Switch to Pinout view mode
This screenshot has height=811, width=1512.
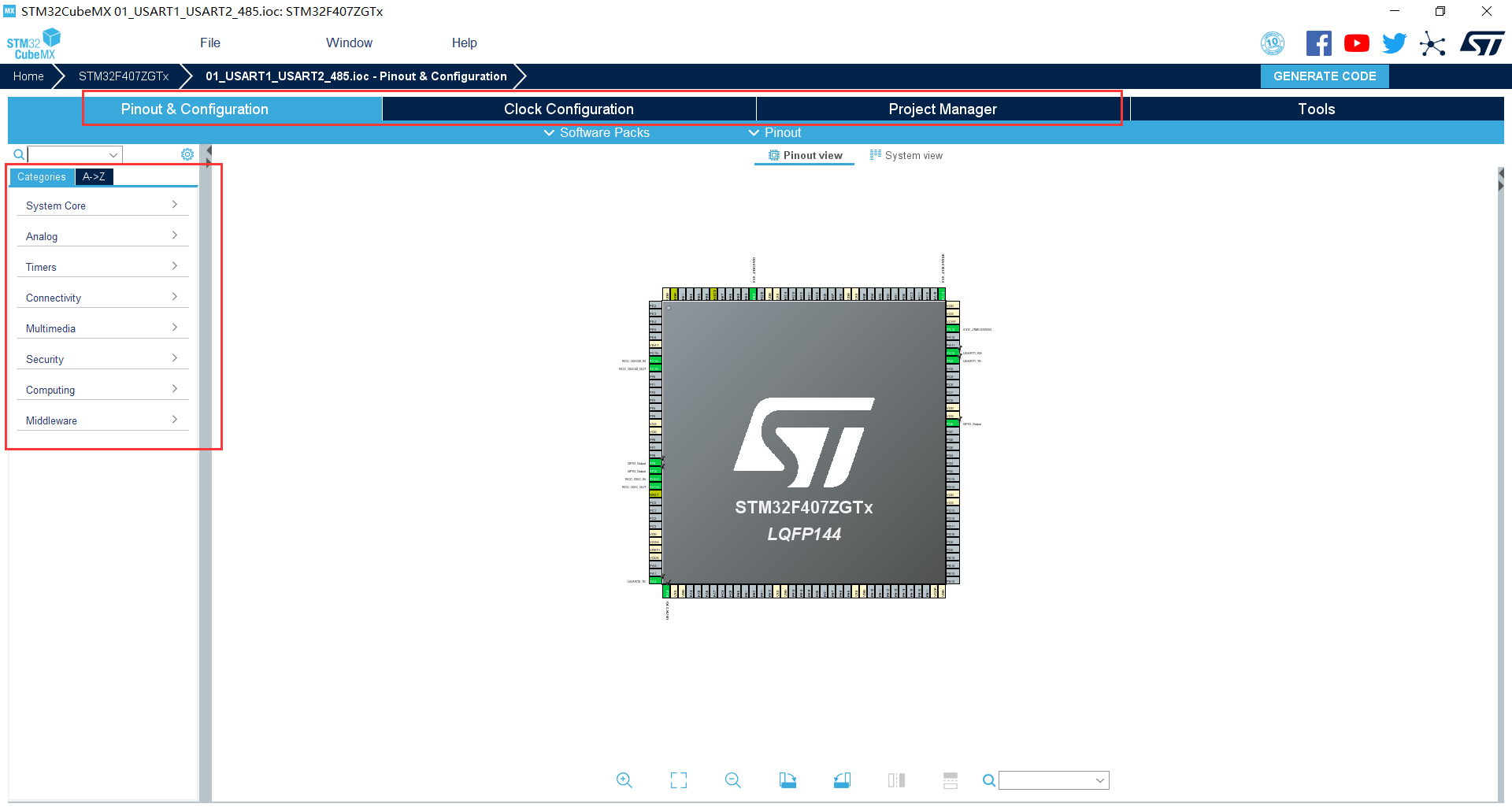[x=804, y=155]
